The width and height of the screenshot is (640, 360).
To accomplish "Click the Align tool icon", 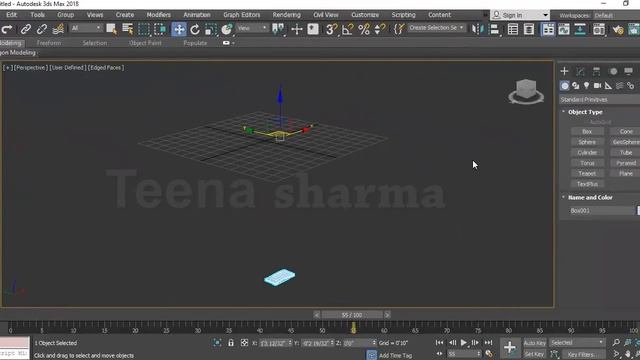I will click(494, 29).
